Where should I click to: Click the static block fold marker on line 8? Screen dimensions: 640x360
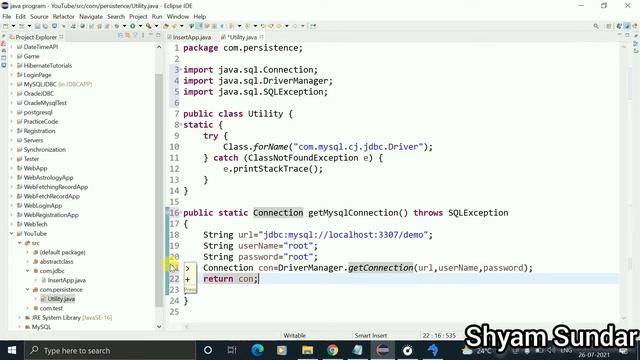coord(181,123)
